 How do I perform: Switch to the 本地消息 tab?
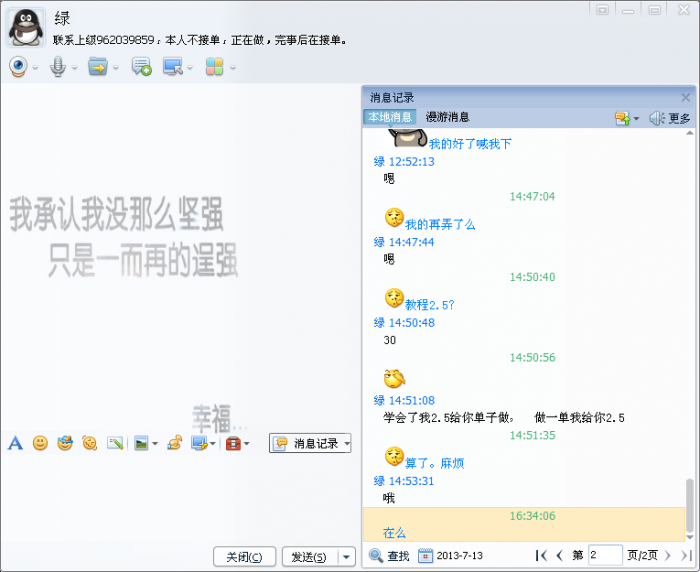390,117
